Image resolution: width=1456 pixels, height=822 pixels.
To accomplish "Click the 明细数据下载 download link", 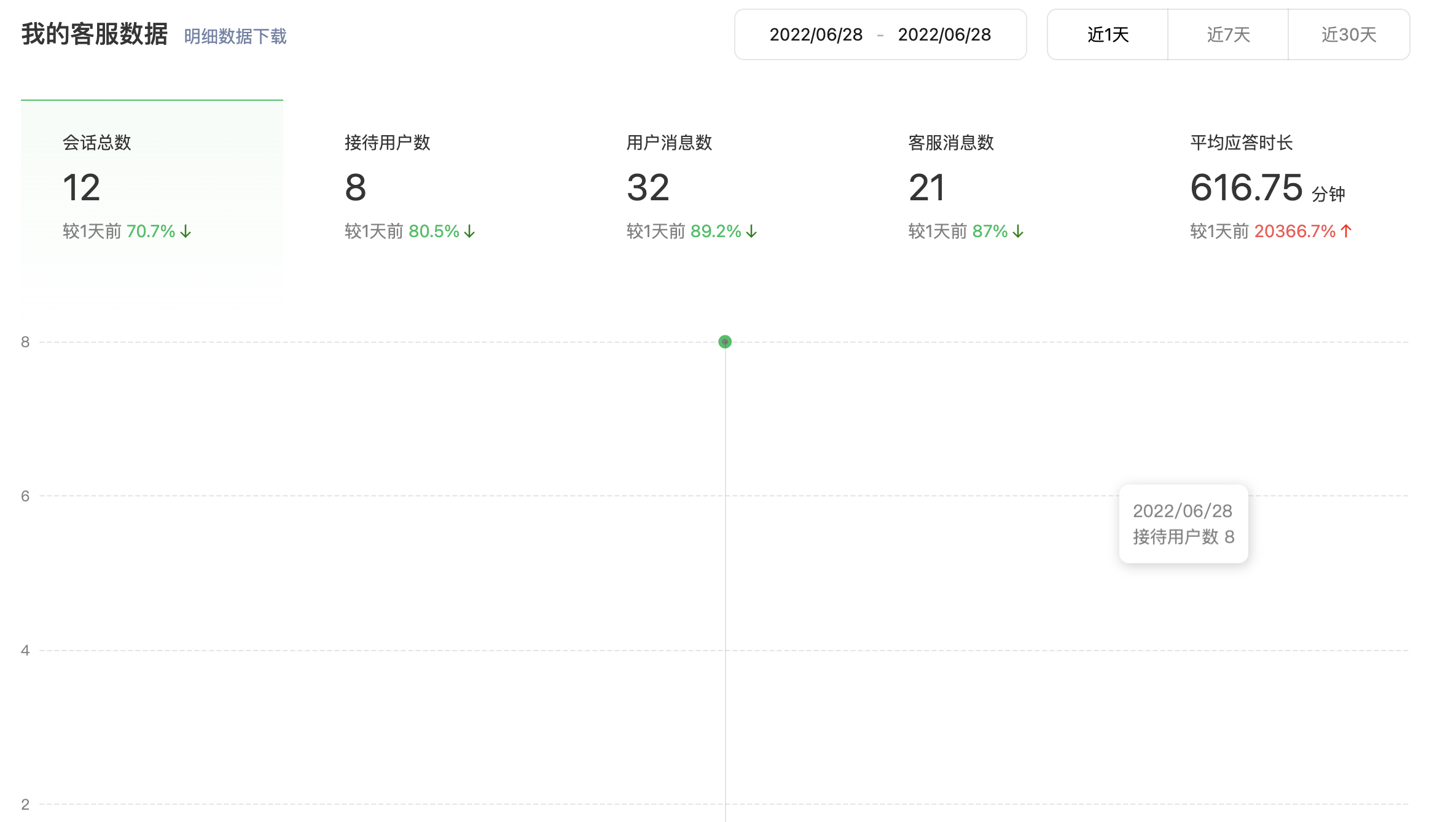I will 235,36.
